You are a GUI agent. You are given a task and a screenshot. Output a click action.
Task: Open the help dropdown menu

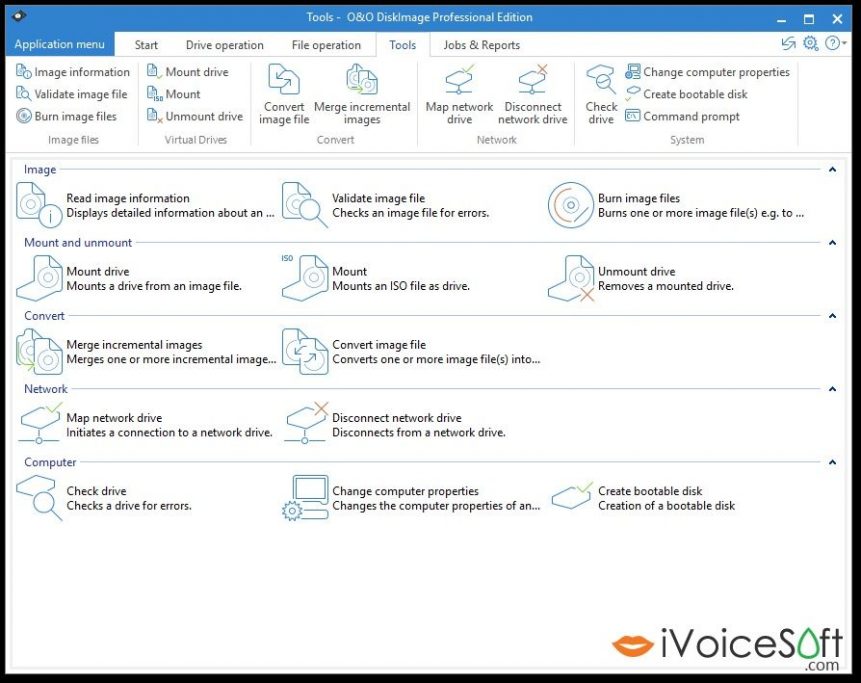point(836,43)
